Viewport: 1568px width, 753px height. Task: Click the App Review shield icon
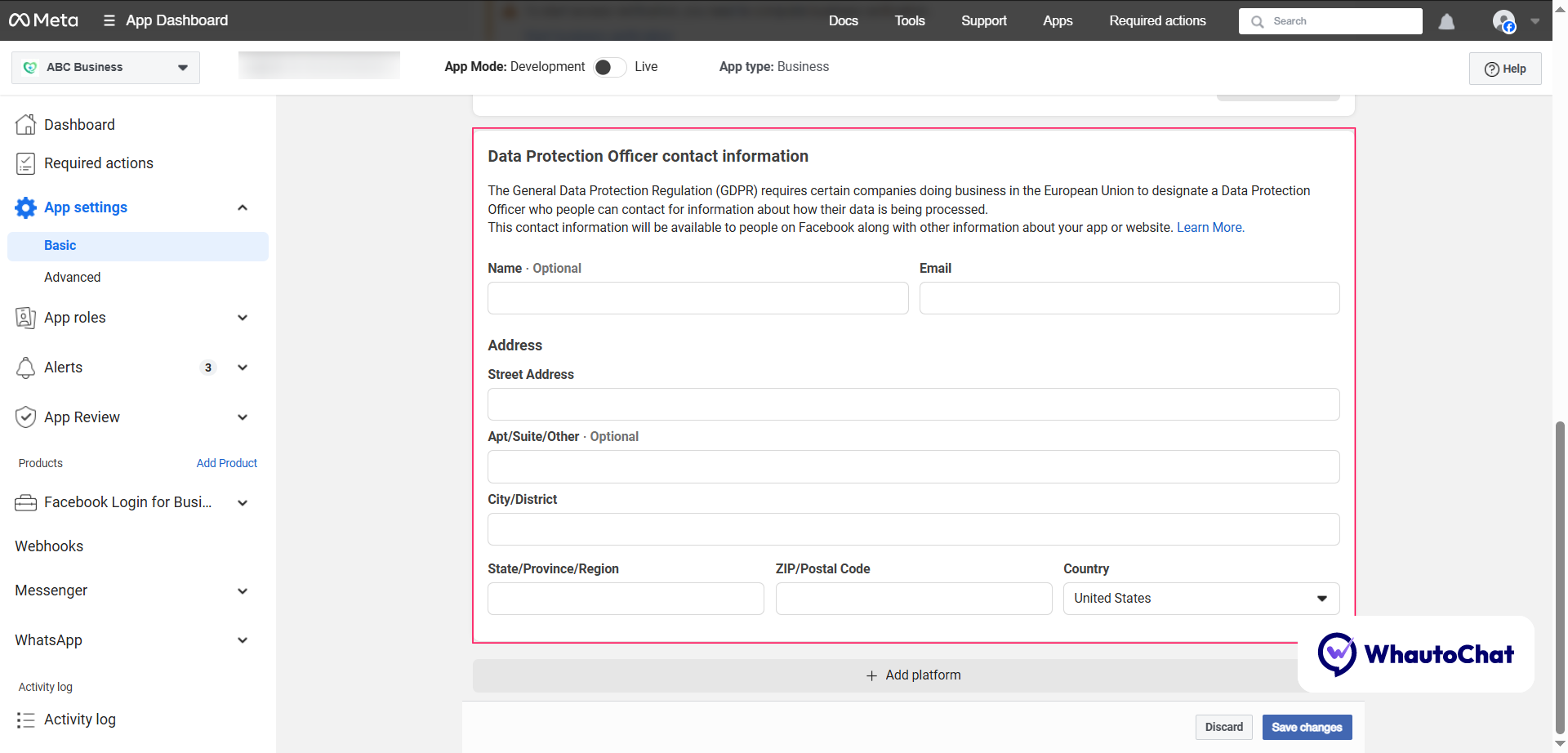25,417
